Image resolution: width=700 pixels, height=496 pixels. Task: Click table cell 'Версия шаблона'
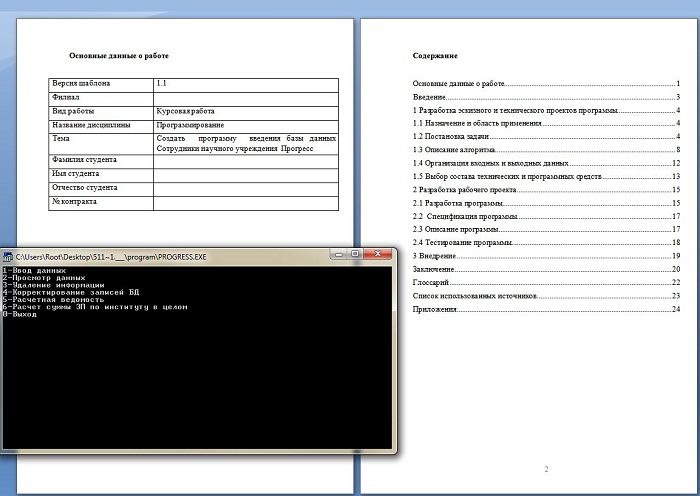click(101, 85)
